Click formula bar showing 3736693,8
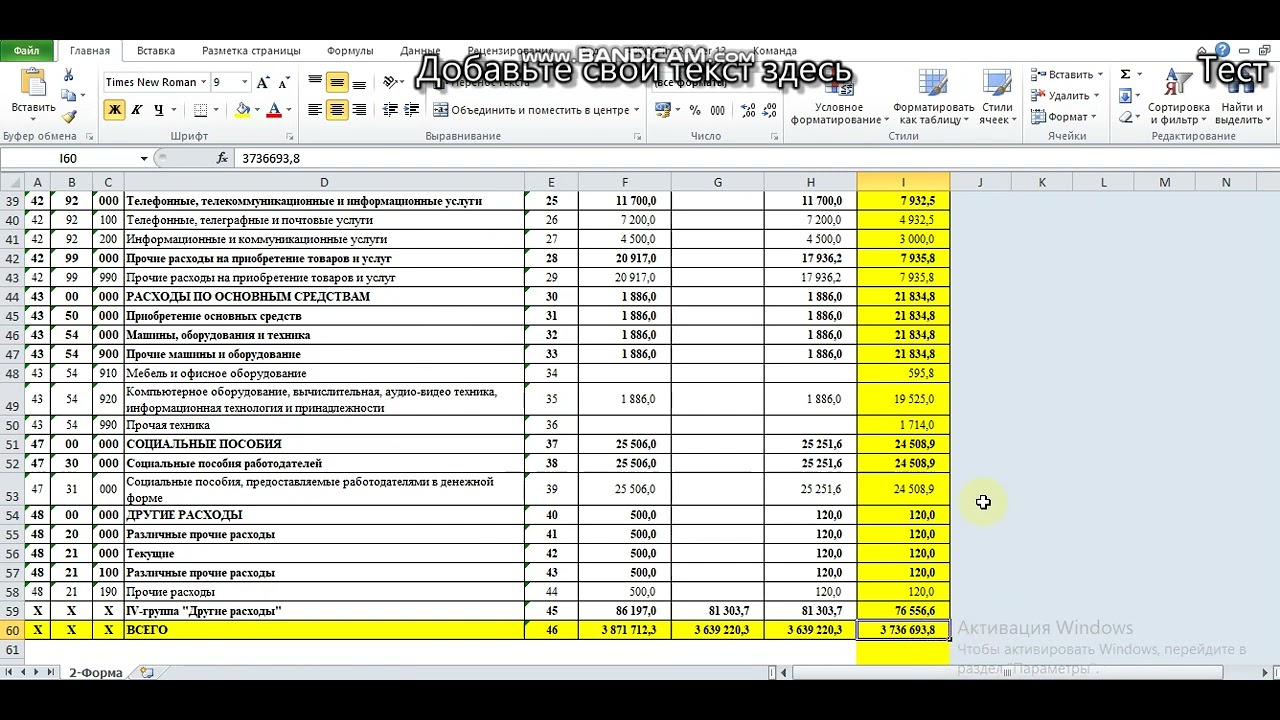Image resolution: width=1280 pixels, height=720 pixels. 755,158
